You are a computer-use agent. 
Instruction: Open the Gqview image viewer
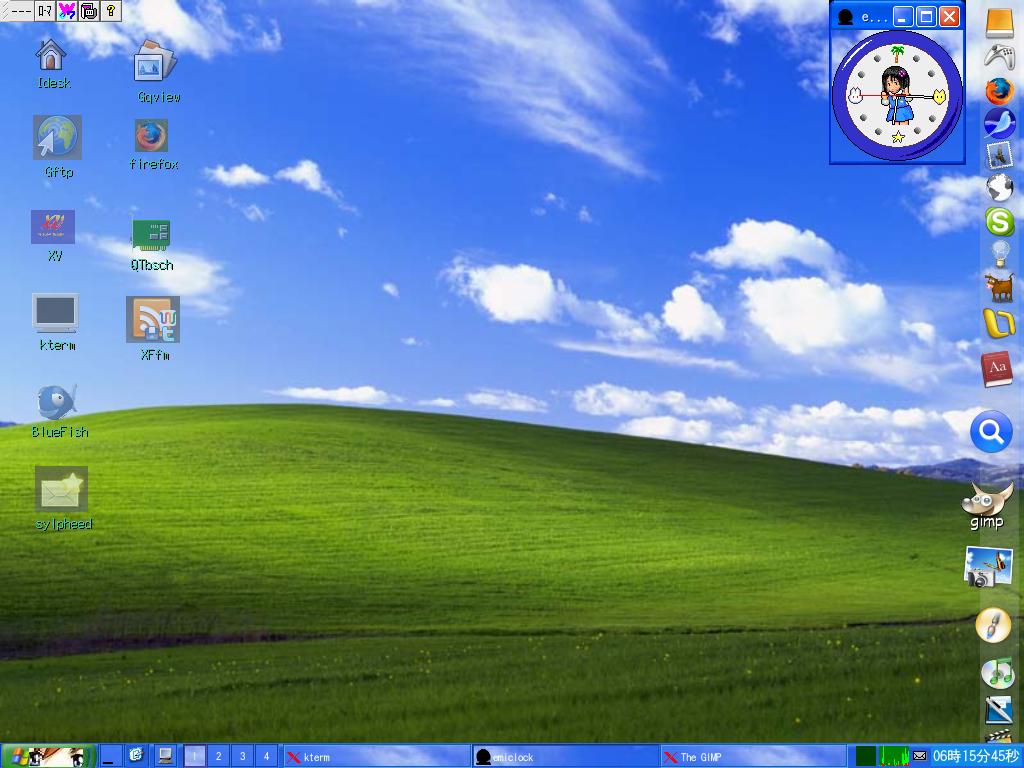click(152, 62)
